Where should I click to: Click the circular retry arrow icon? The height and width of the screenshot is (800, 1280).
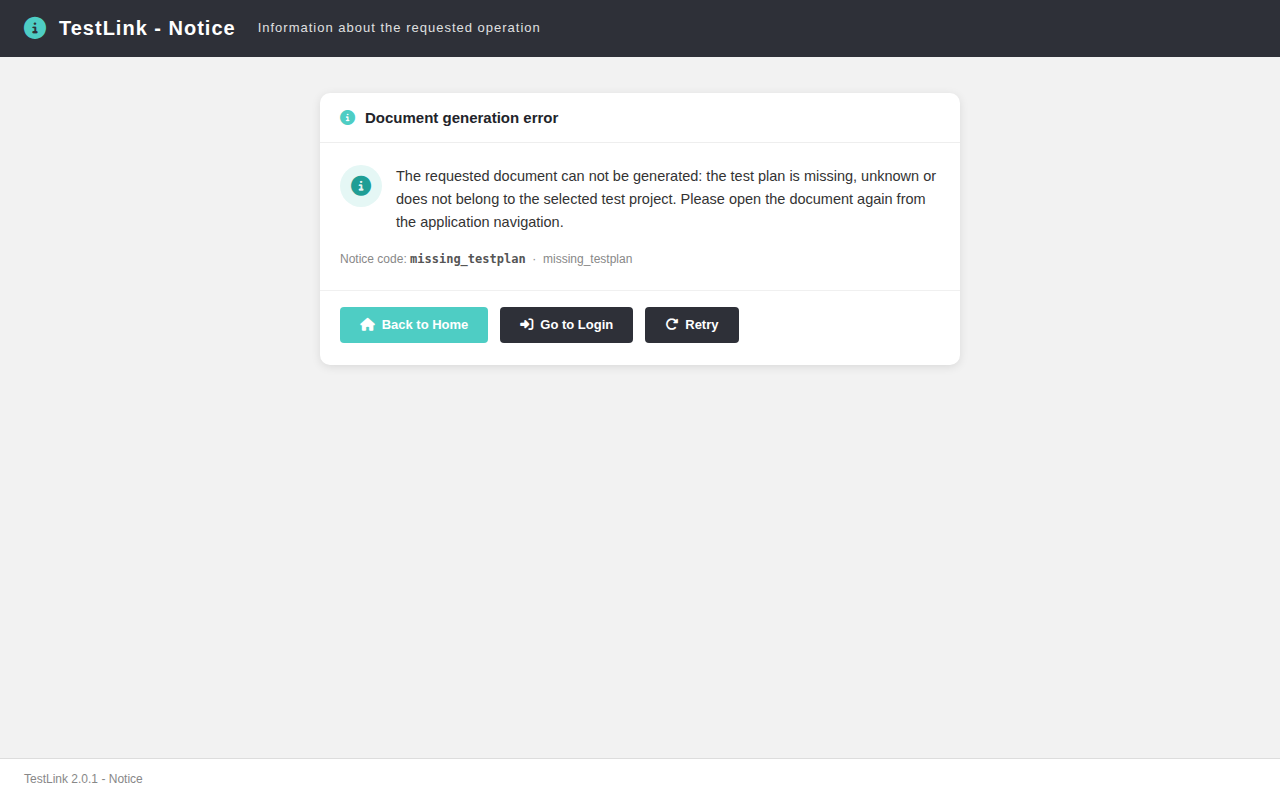click(x=672, y=325)
